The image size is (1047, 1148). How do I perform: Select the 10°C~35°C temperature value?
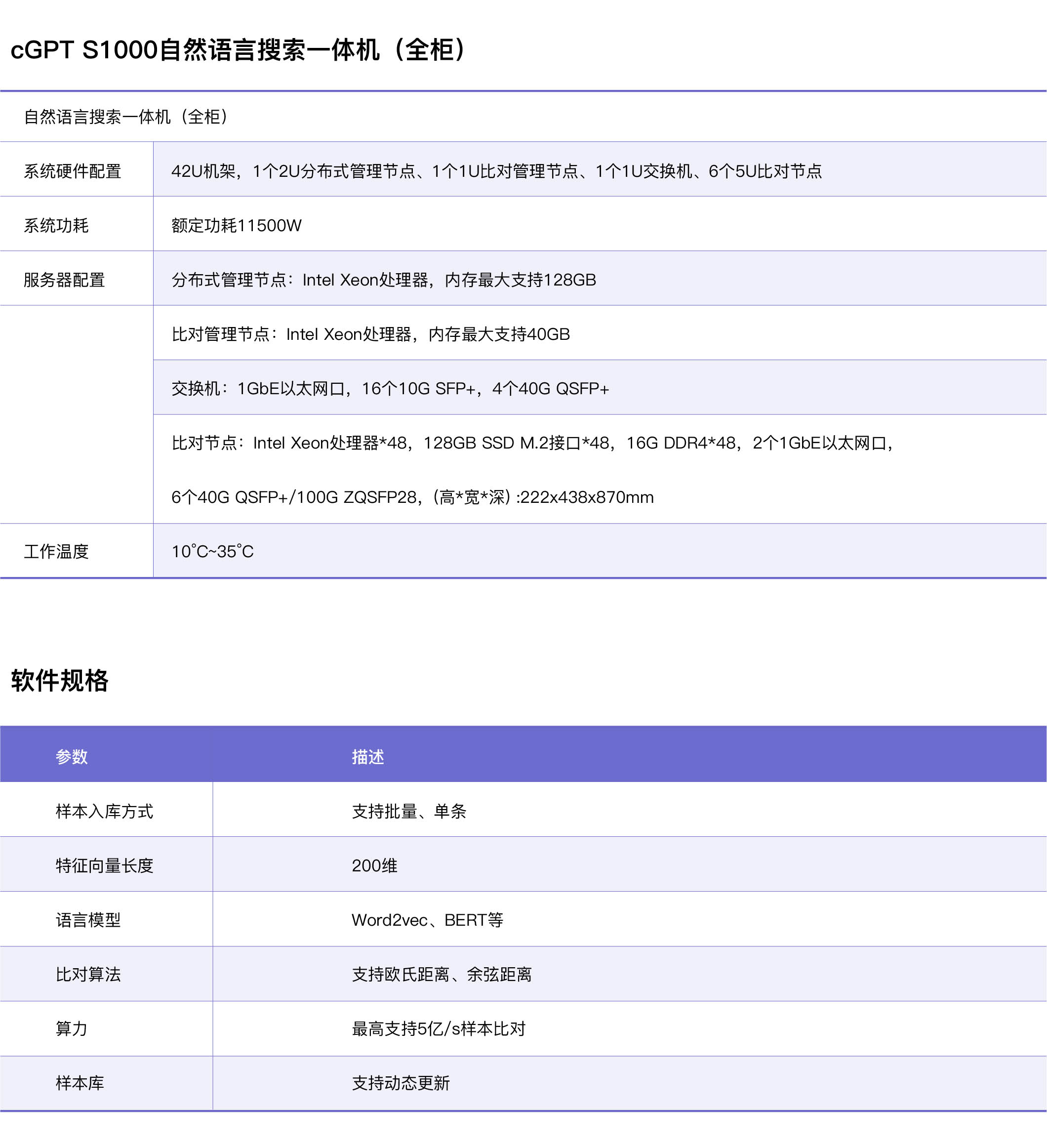(x=212, y=551)
